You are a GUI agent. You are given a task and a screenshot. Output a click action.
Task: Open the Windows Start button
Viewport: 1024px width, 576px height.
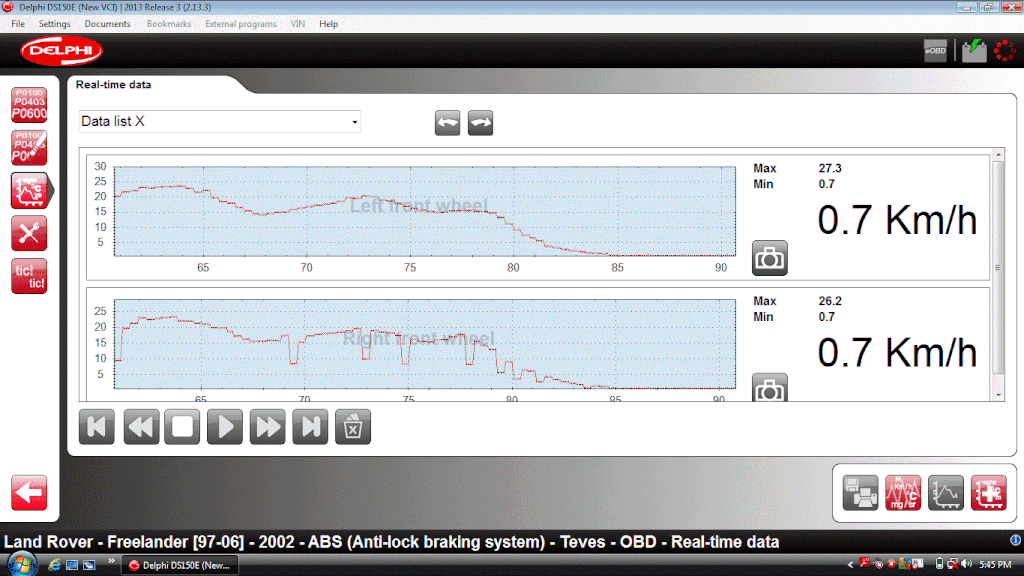tap(22, 564)
